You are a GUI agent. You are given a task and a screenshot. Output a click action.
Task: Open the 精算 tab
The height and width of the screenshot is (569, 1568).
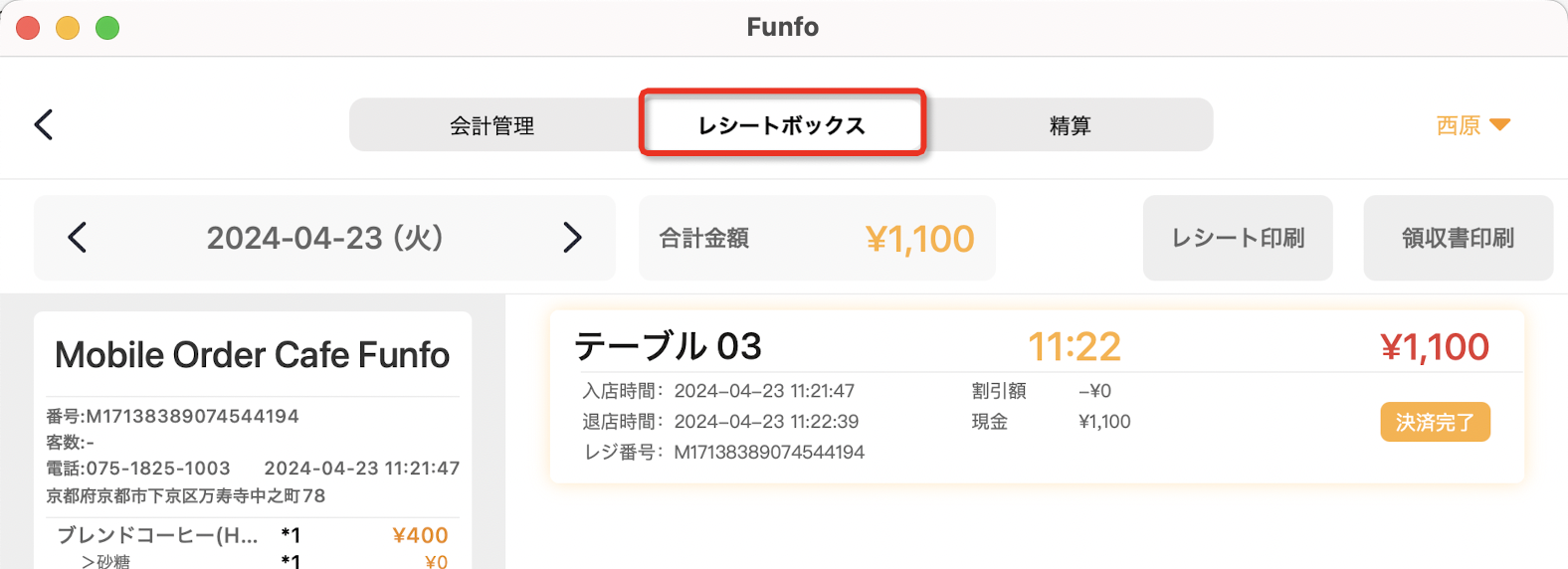coord(1071,125)
